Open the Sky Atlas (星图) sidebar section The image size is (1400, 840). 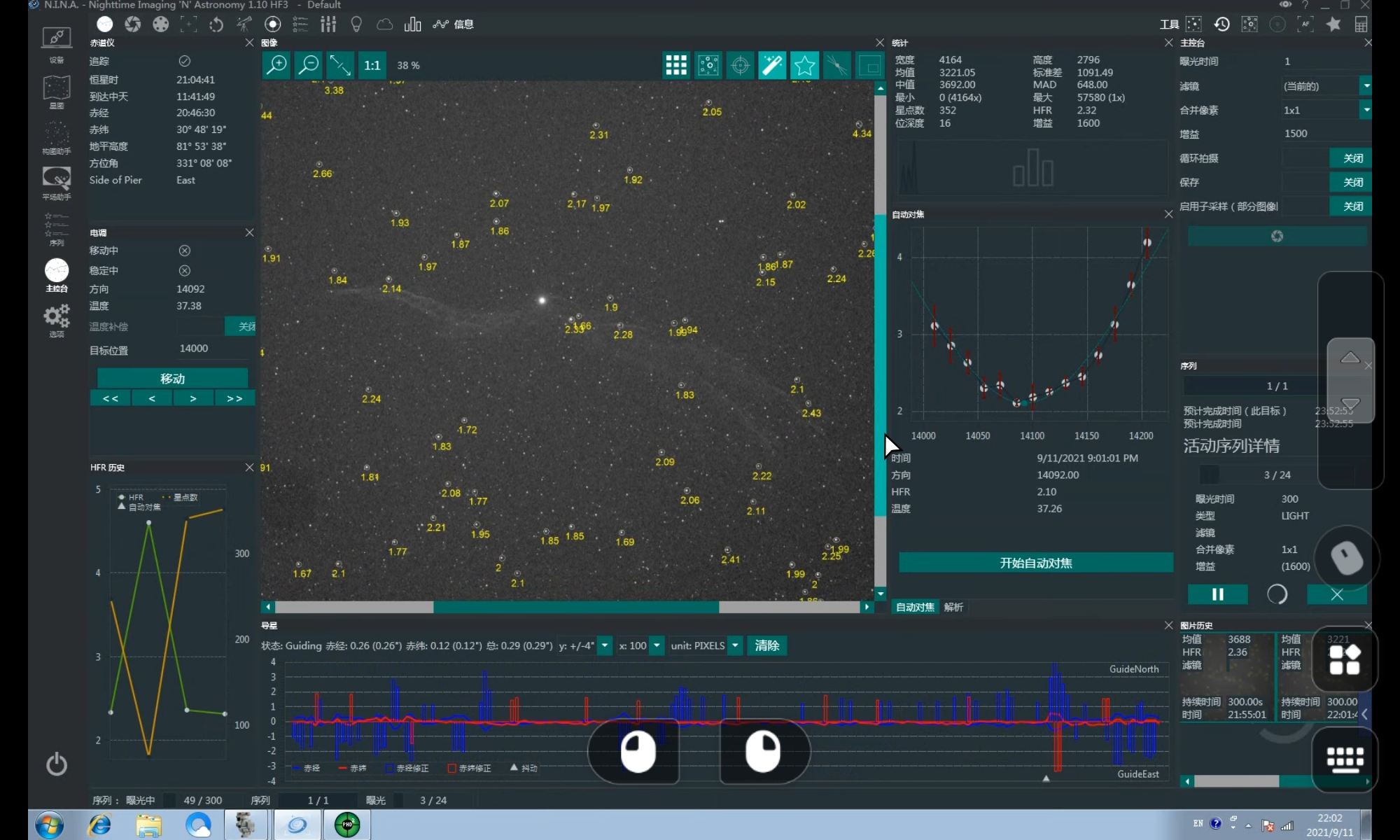pyautogui.click(x=57, y=92)
